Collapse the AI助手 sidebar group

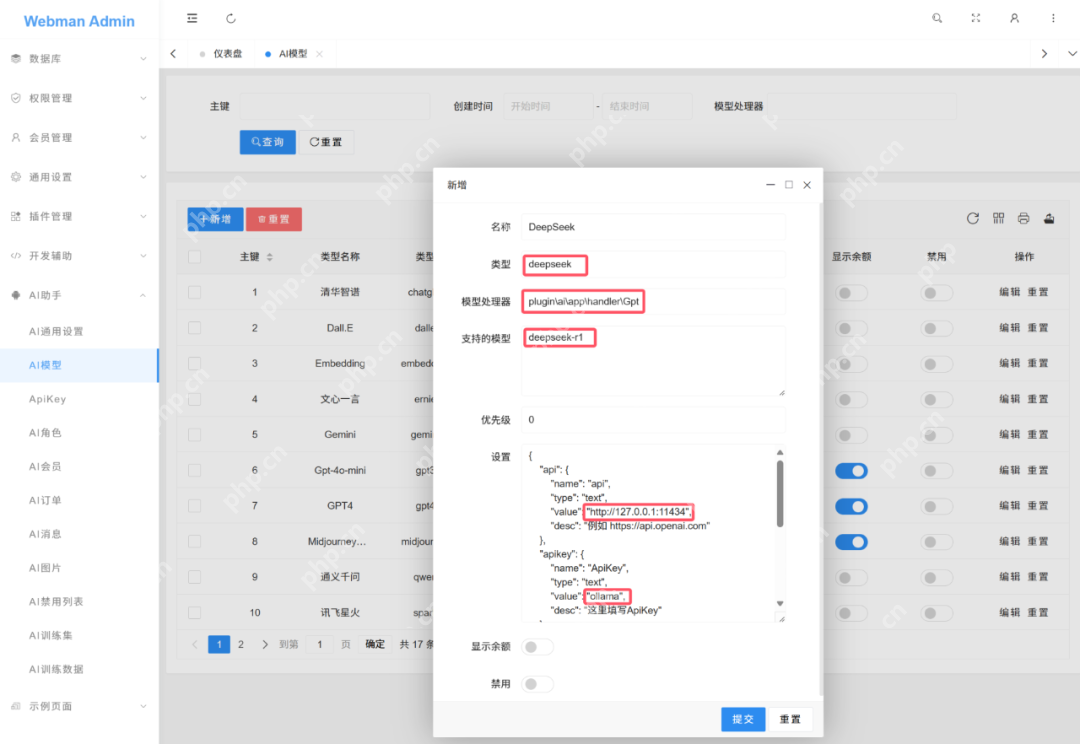point(79,295)
